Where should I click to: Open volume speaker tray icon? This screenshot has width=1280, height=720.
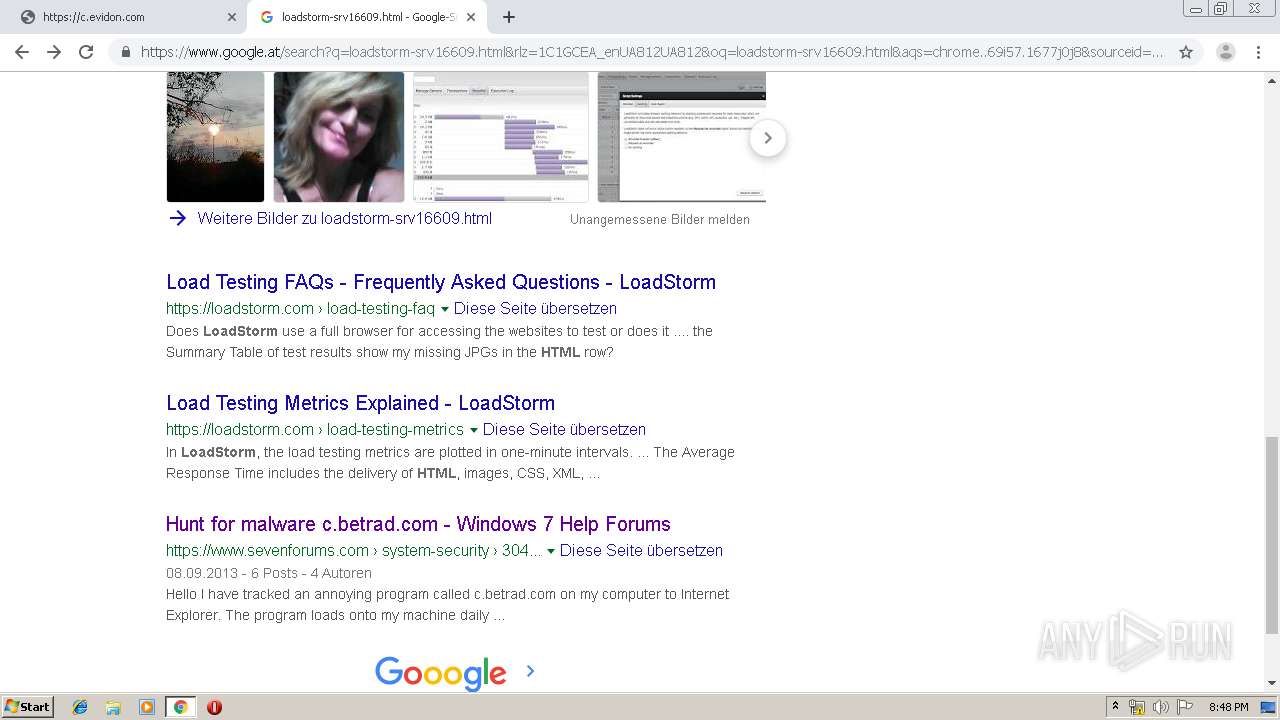(x=1161, y=707)
